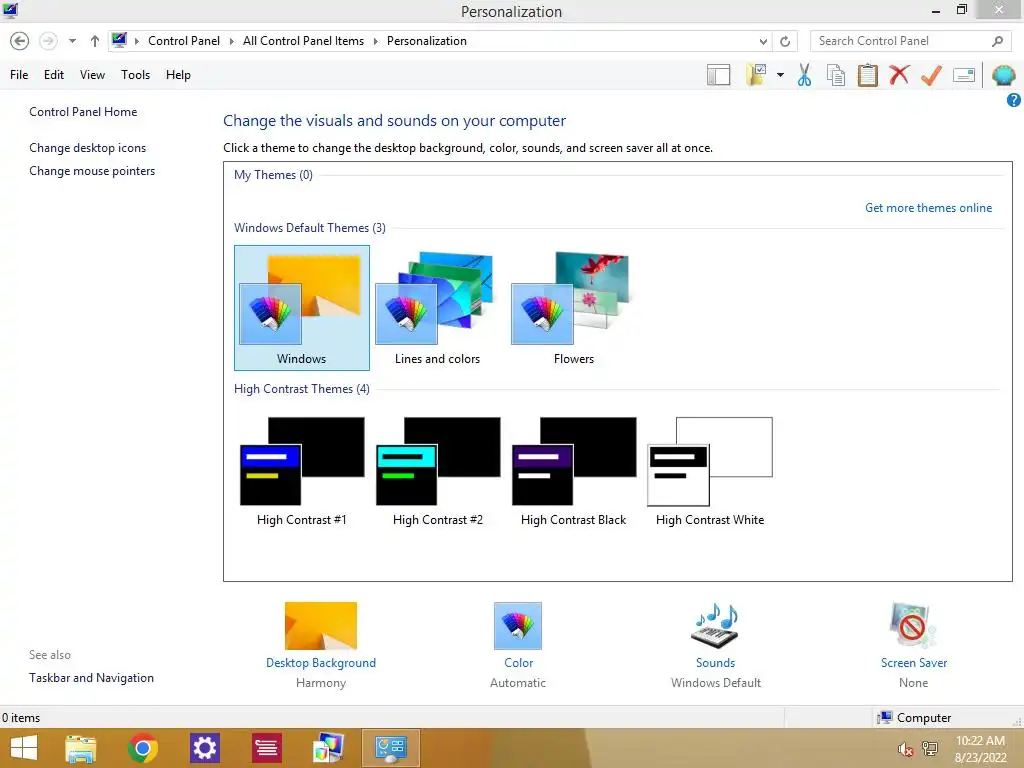
Task: Click the globe toolbar icon
Action: pos(1003,75)
